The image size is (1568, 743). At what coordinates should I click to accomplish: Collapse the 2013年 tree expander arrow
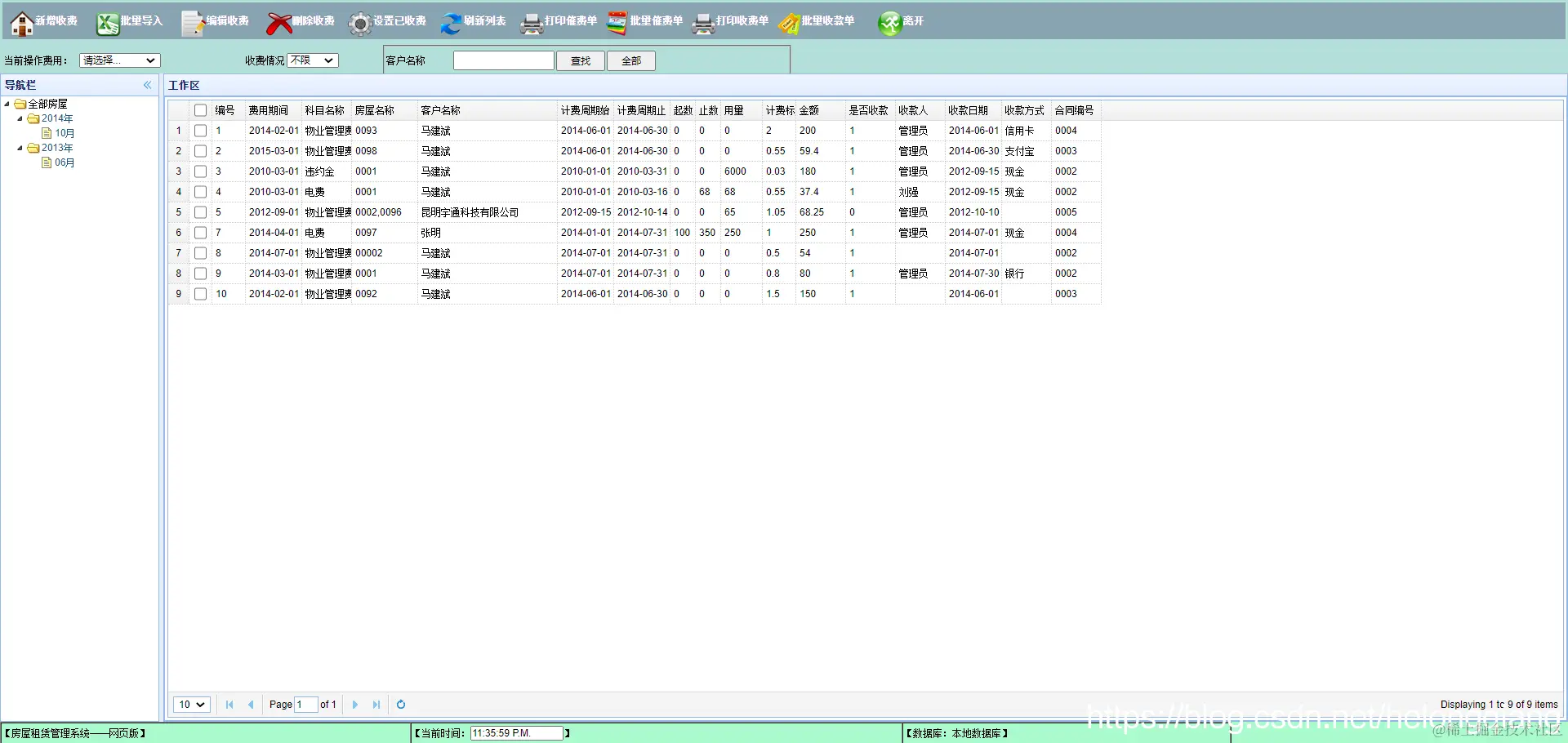point(20,149)
